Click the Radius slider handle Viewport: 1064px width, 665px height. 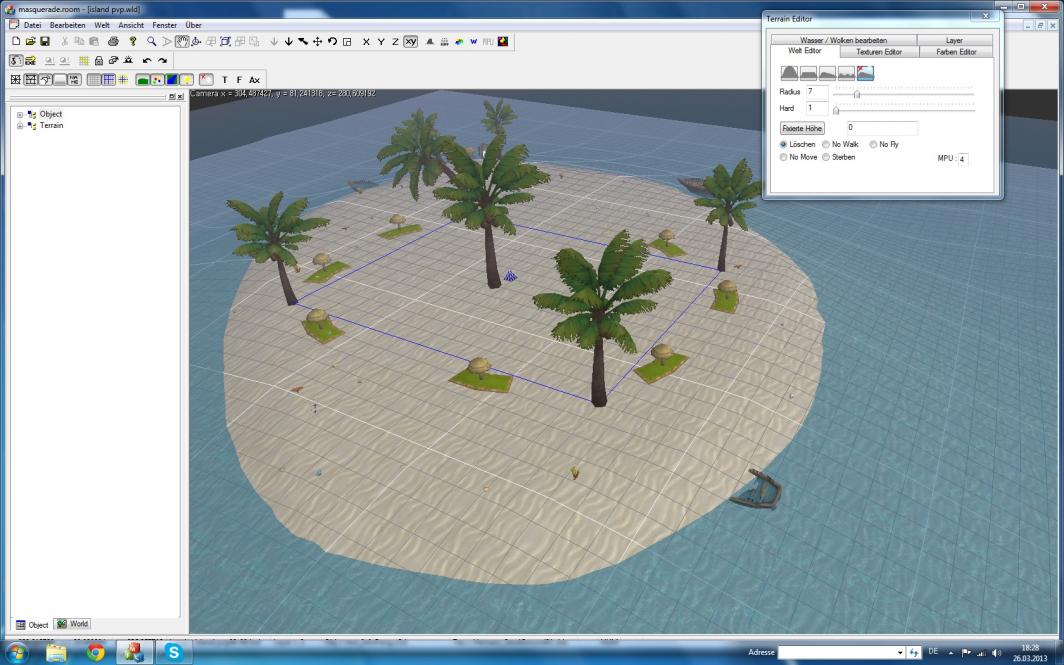pos(857,94)
